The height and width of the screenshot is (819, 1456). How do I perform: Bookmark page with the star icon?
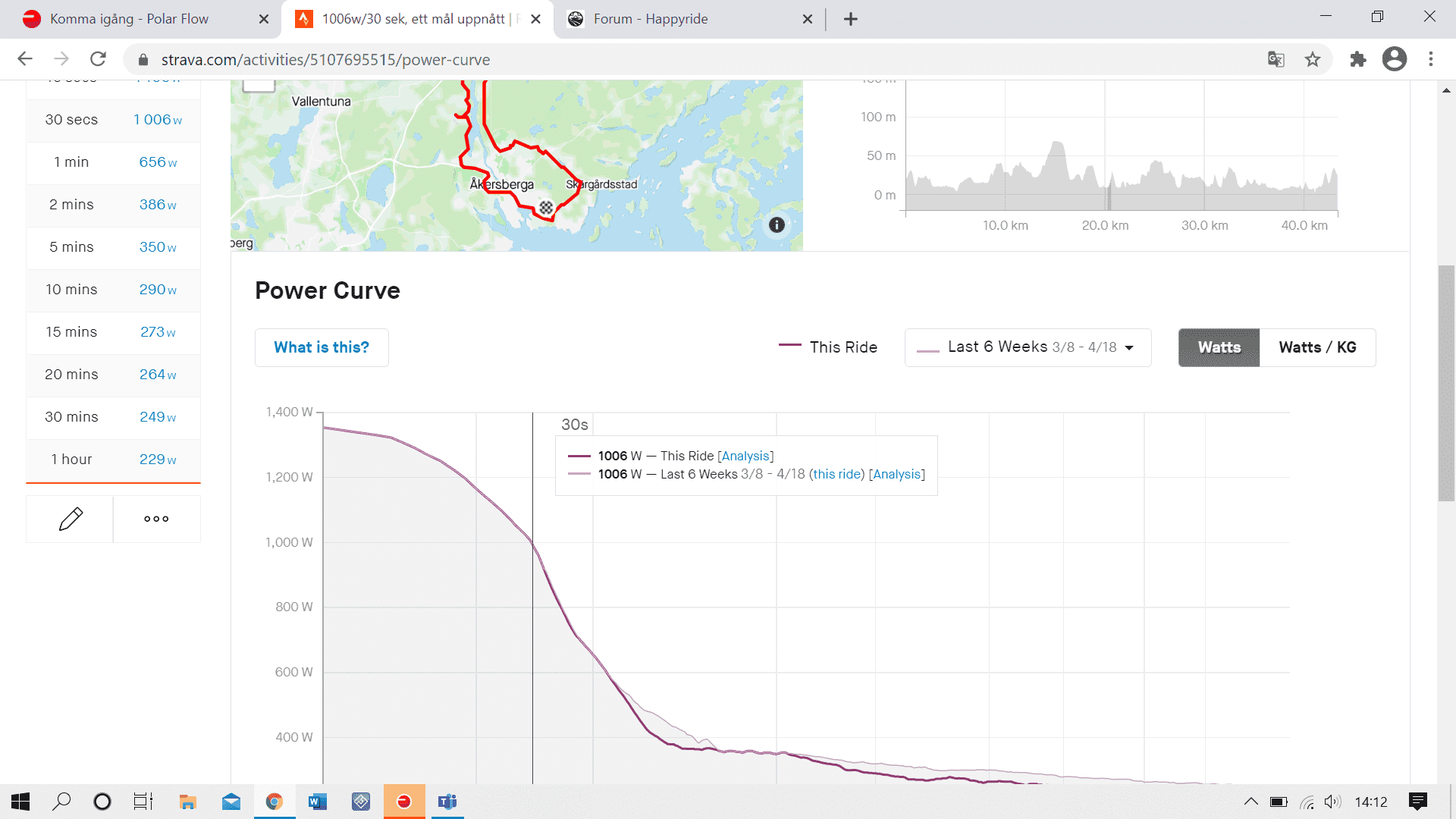[x=1313, y=59]
